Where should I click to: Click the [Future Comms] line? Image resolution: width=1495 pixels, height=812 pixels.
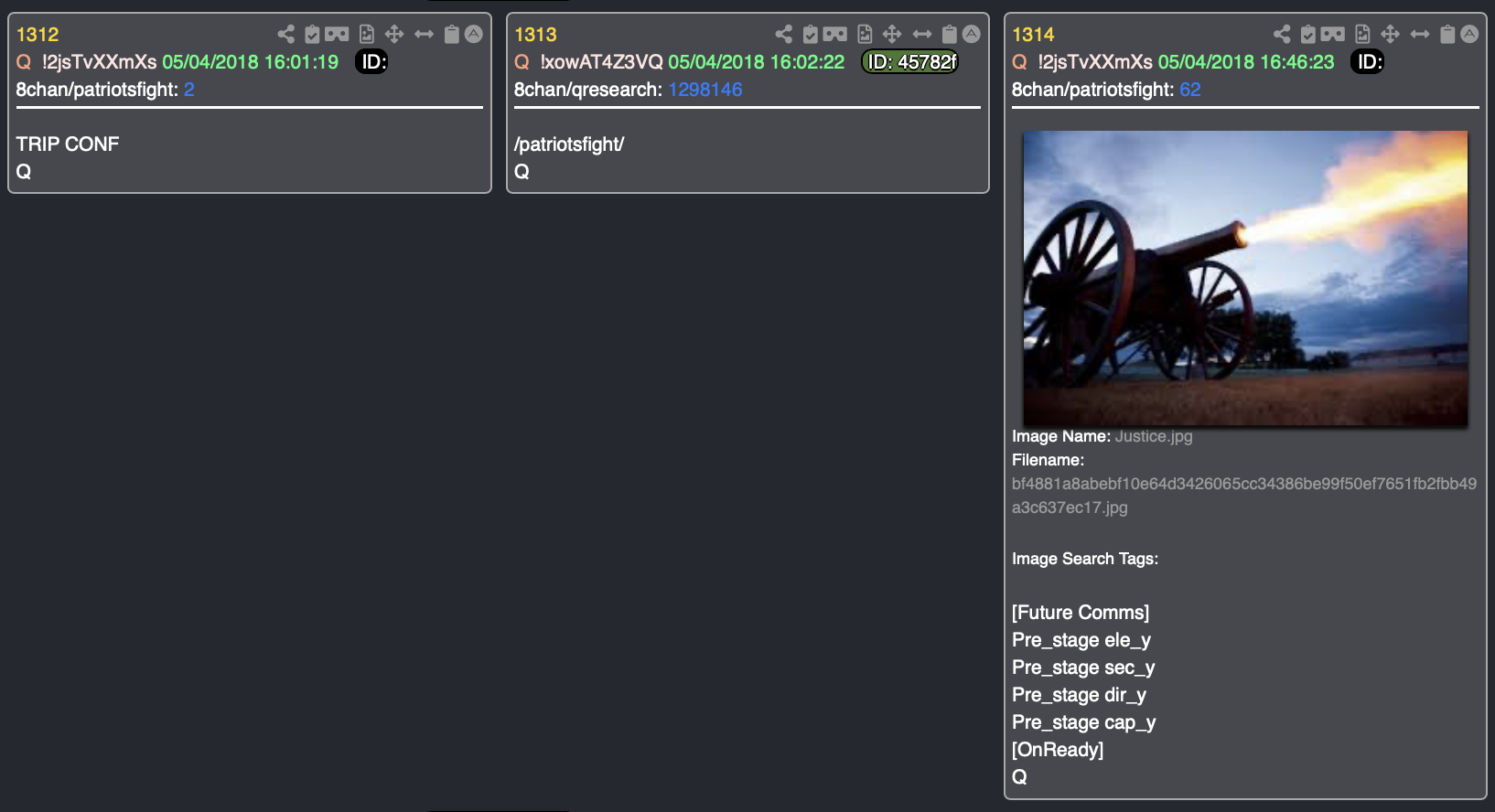click(x=1081, y=613)
